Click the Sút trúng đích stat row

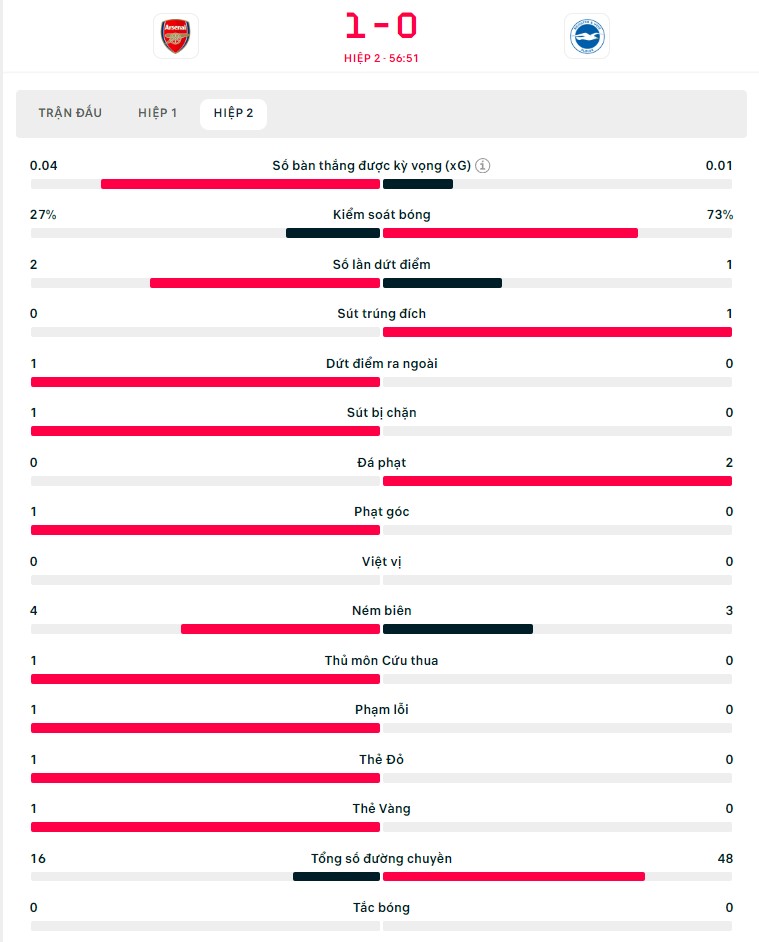tap(381, 323)
